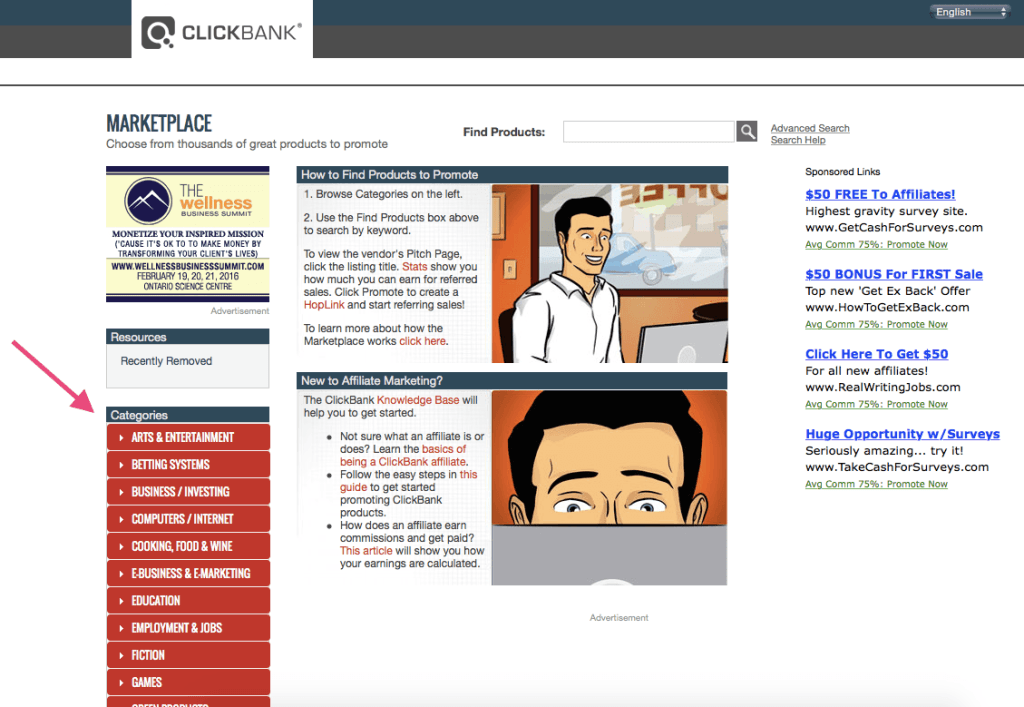
Task: Expand the Employment & Jobs category arrow
Action: 121,628
